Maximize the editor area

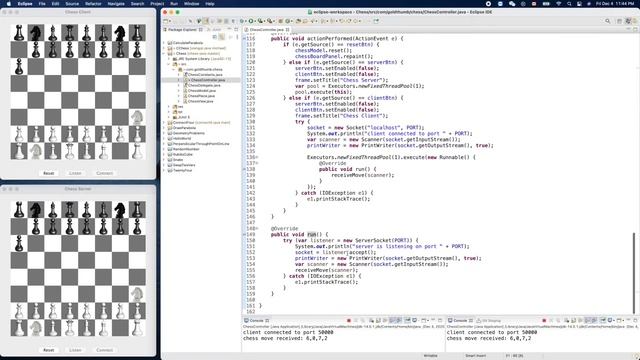tap(635, 29)
